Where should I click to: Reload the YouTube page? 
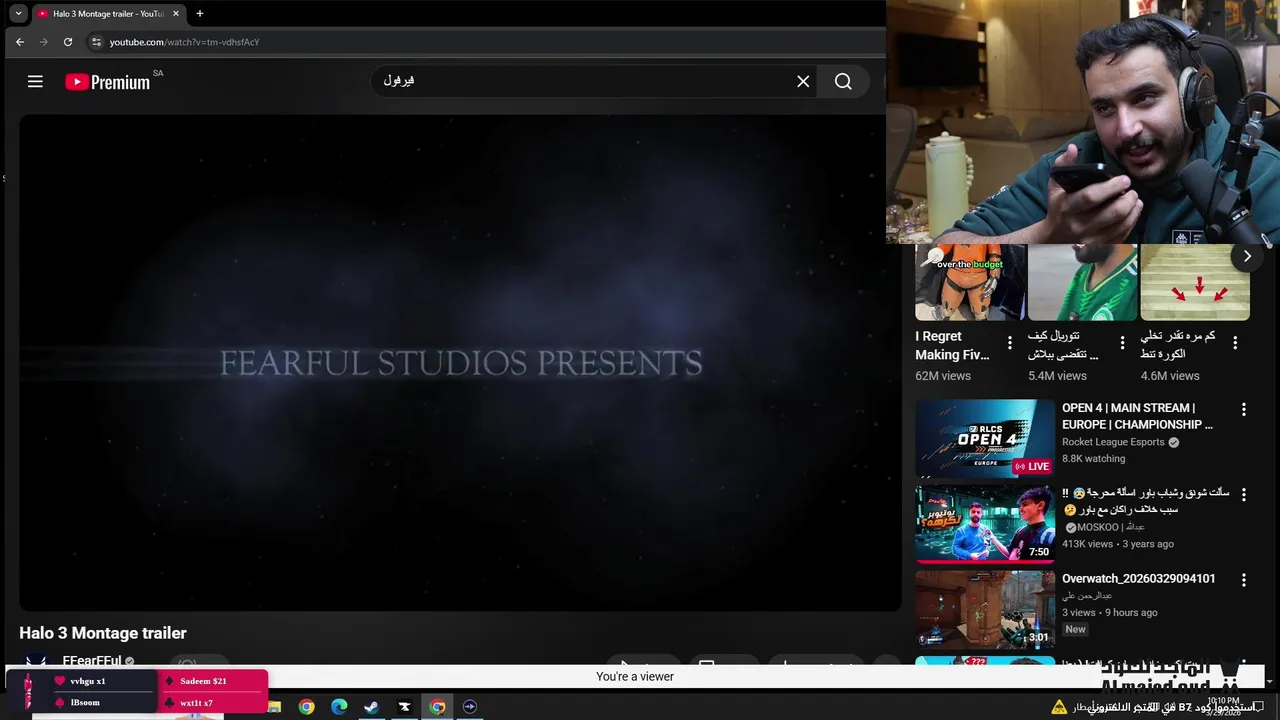coord(68,42)
